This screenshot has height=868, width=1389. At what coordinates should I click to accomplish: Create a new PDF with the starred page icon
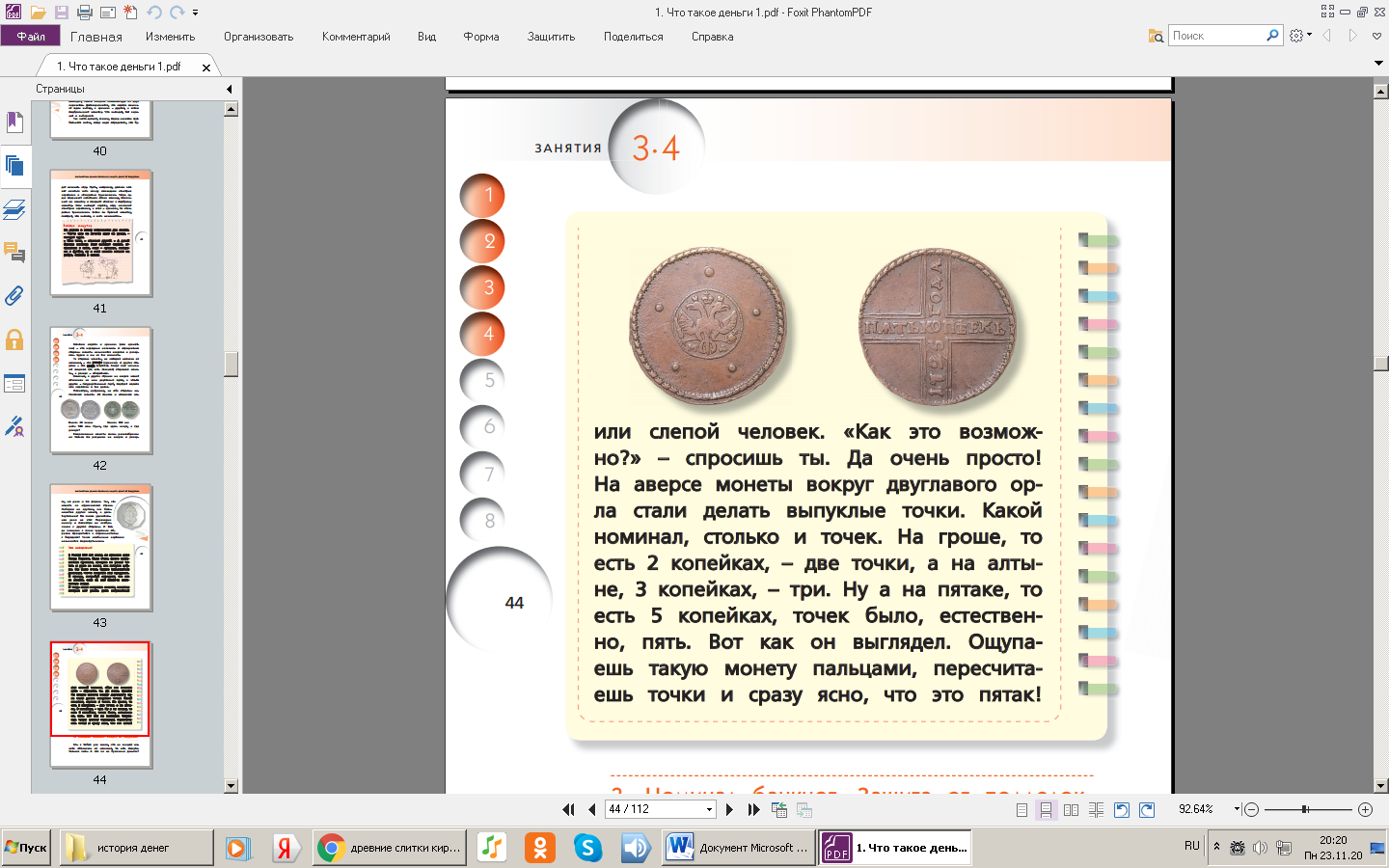pyautogui.click(x=130, y=13)
